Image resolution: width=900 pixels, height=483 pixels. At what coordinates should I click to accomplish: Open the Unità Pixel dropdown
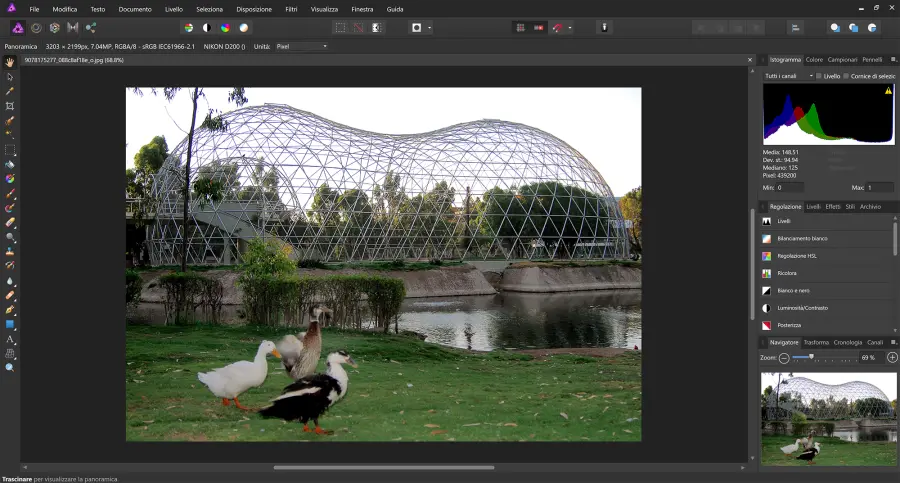tap(301, 47)
